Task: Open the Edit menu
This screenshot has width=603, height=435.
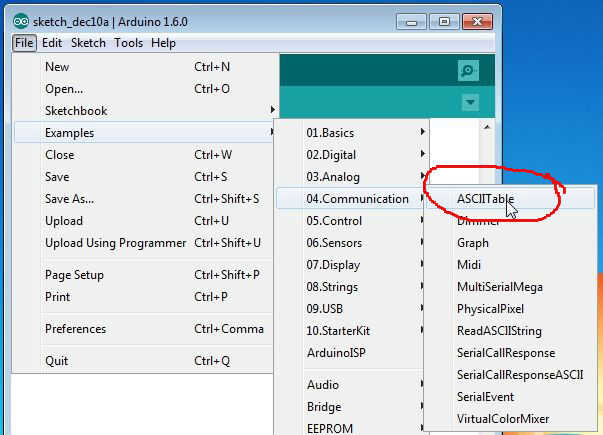Action: click(52, 43)
